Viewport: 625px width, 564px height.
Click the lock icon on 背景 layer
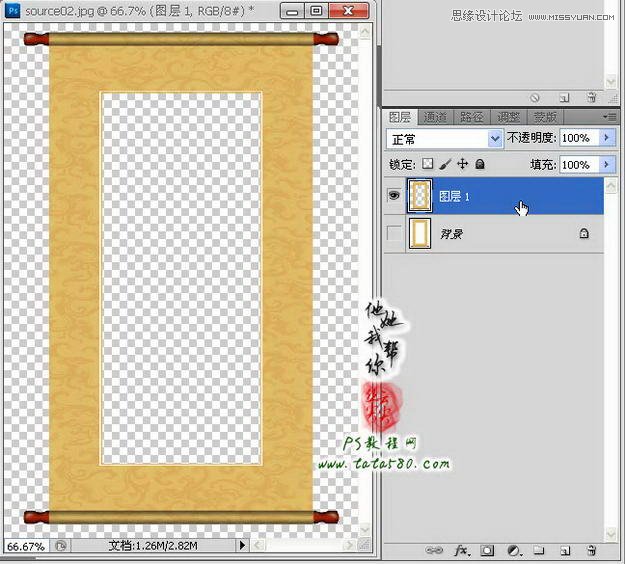point(584,233)
